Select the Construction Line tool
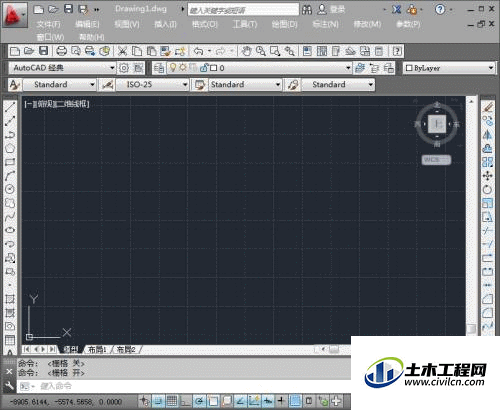500x410 pixels. coord(10,121)
